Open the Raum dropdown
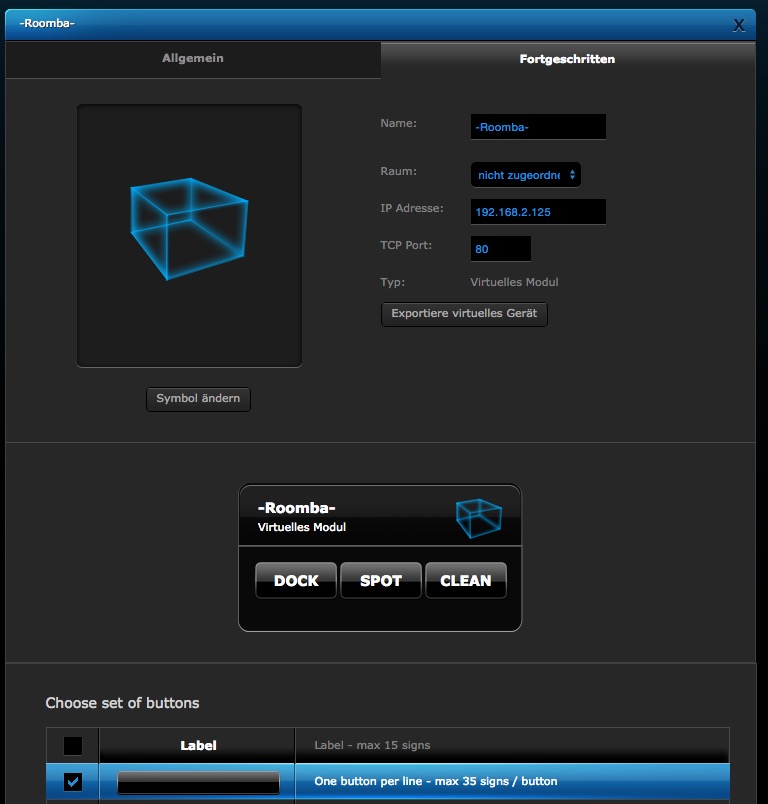 click(x=525, y=175)
